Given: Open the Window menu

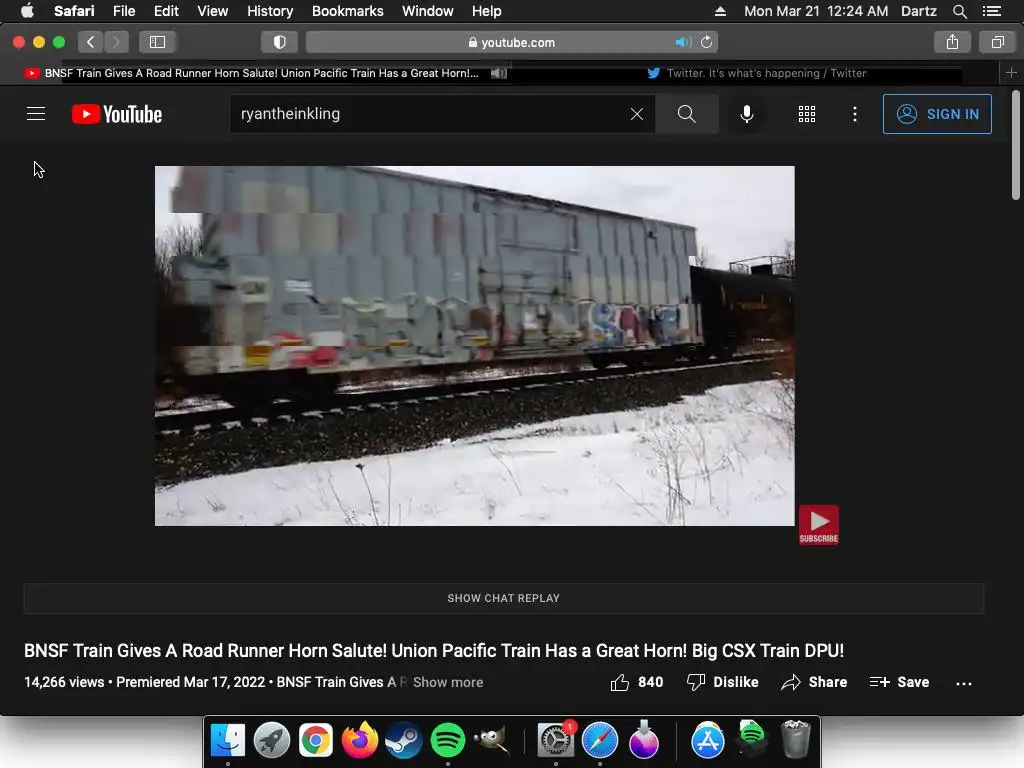Looking at the screenshot, I should 427,11.
